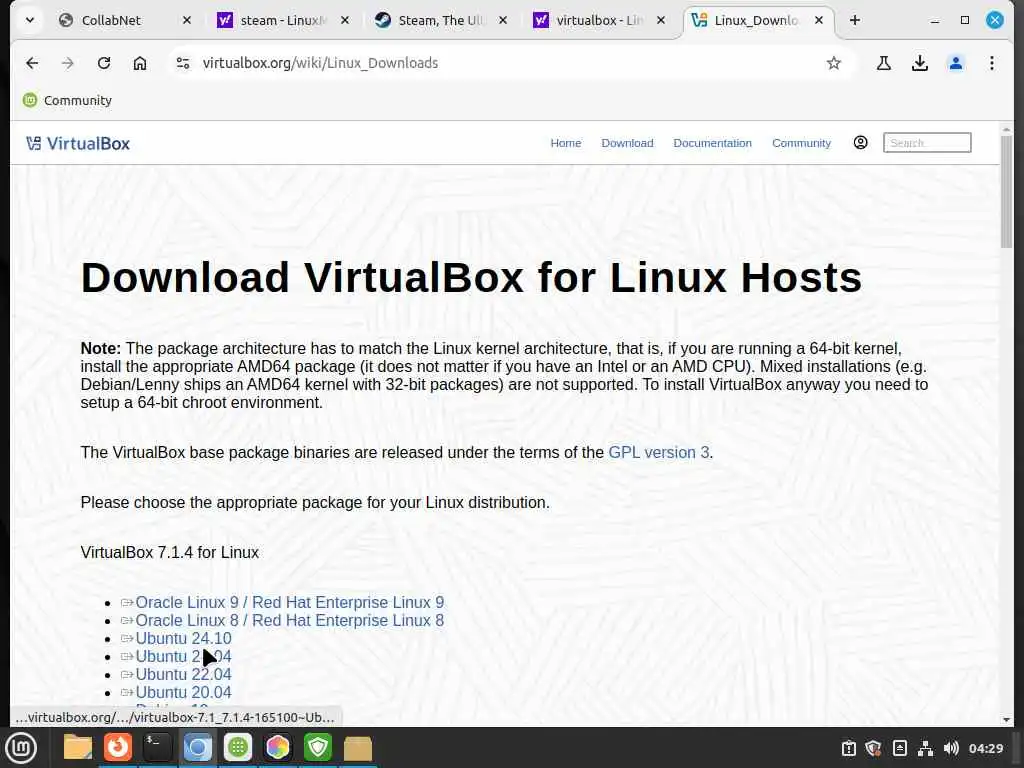Download the Ubuntu 24.10 package
The image size is (1024, 768).
click(x=183, y=638)
